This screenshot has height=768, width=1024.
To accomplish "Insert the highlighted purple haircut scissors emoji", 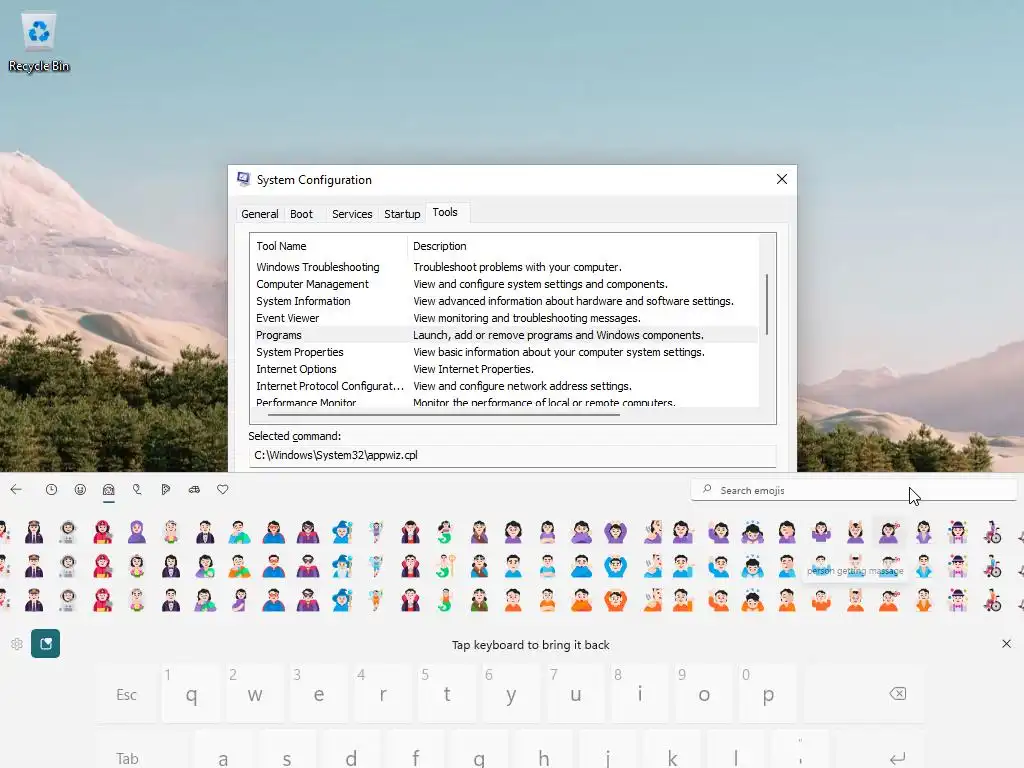I will tap(889, 532).
